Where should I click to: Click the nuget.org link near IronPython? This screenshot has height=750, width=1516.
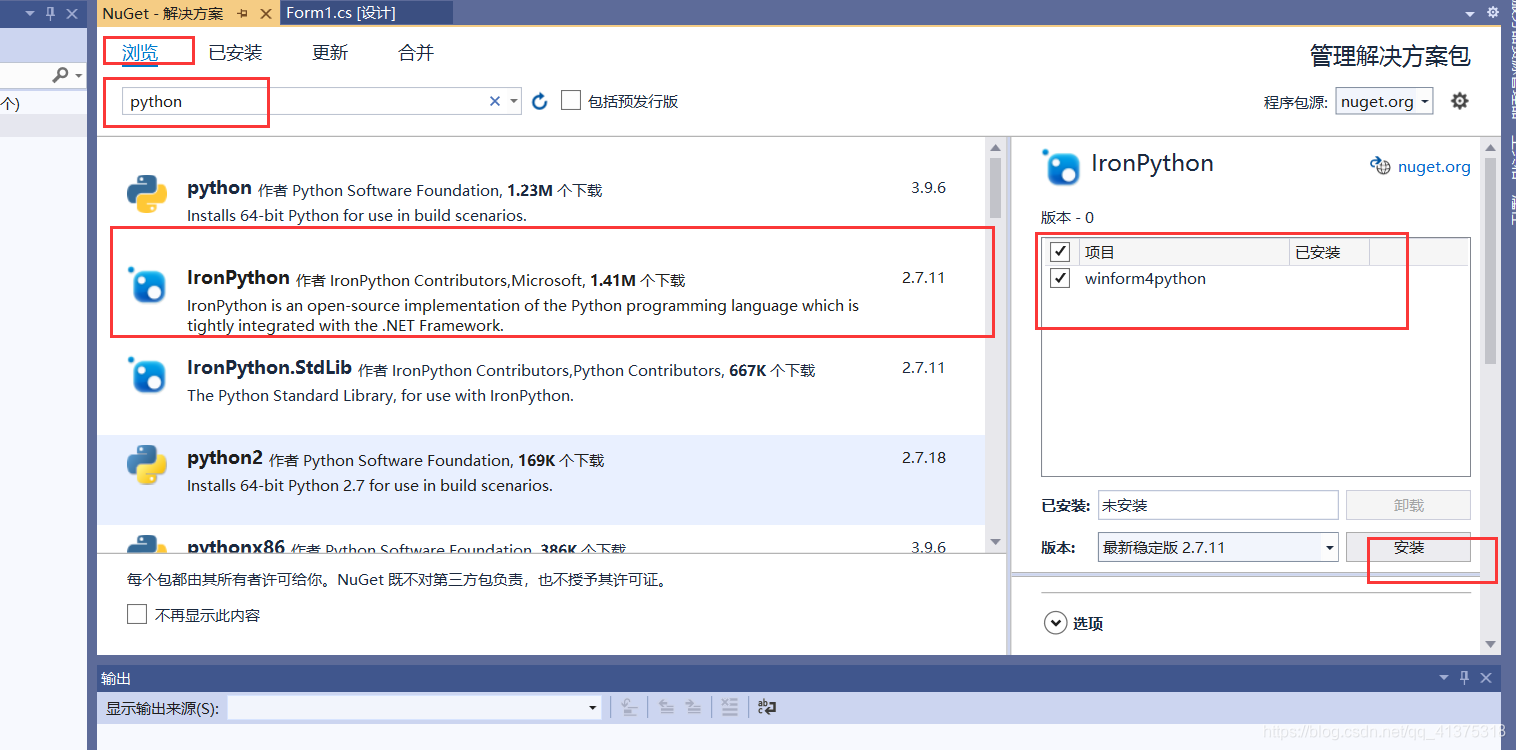pos(1434,166)
